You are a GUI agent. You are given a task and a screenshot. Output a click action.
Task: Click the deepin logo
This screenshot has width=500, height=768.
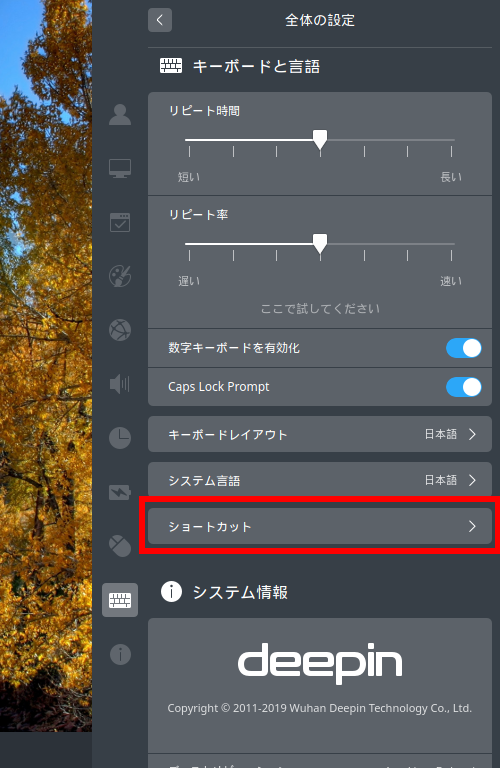click(320, 663)
